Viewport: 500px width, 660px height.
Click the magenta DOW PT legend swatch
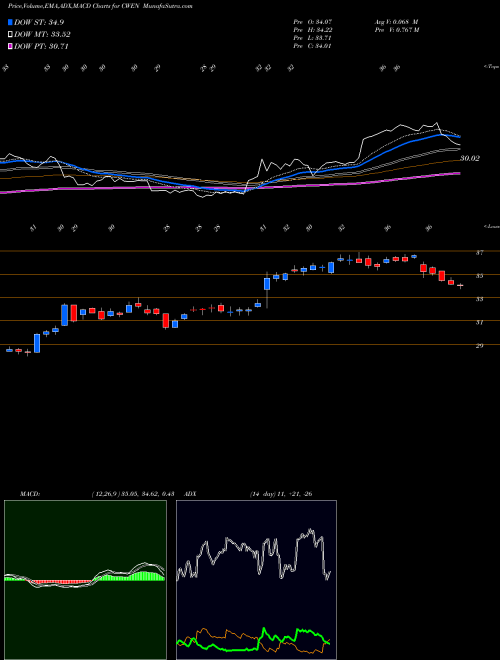coord(10,46)
